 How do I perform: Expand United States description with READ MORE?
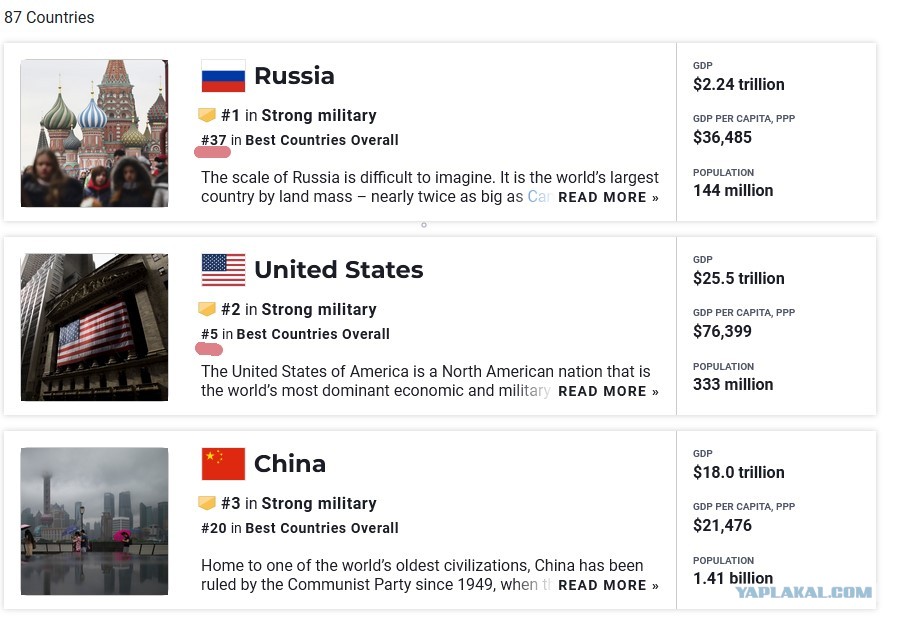click(608, 392)
